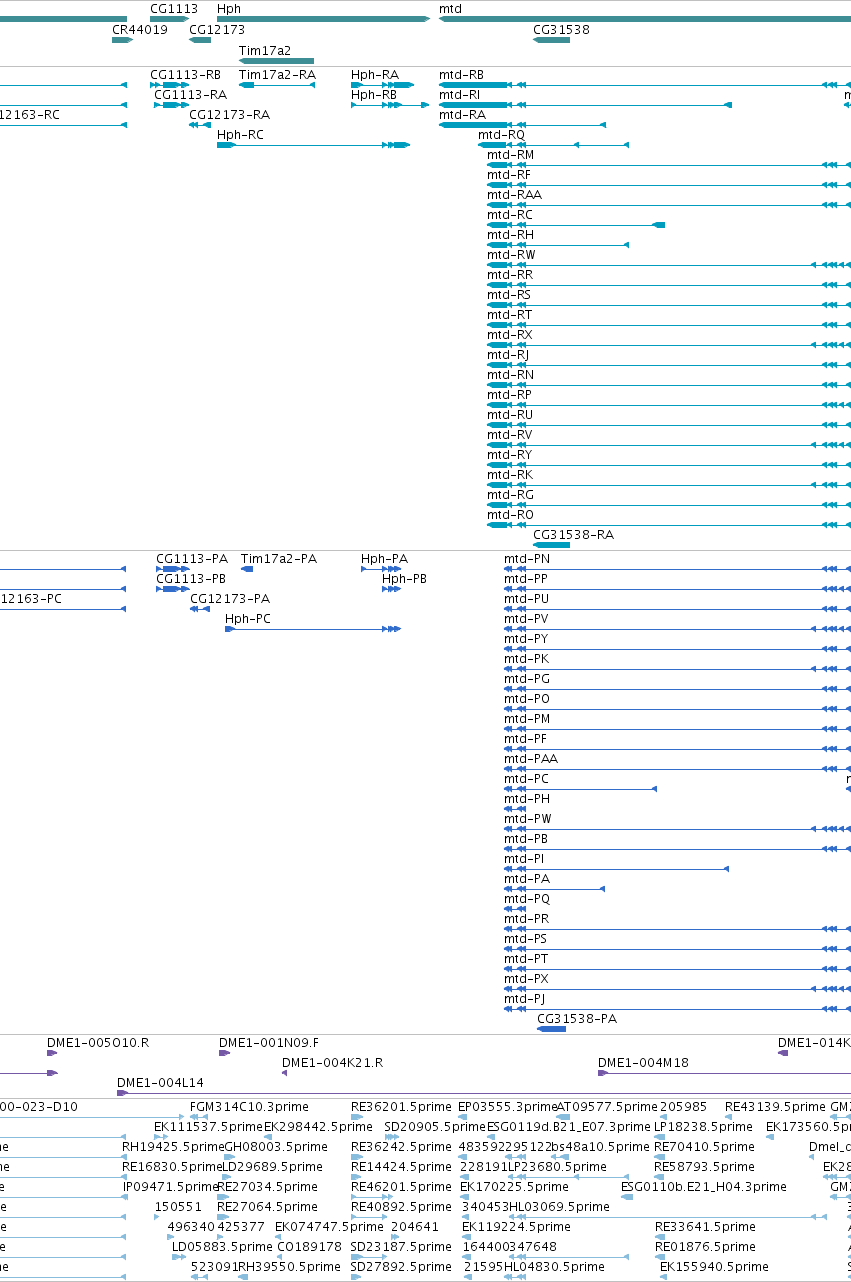Select EST label RE70410.5prime
The image size is (851, 1282).
[704, 1147]
